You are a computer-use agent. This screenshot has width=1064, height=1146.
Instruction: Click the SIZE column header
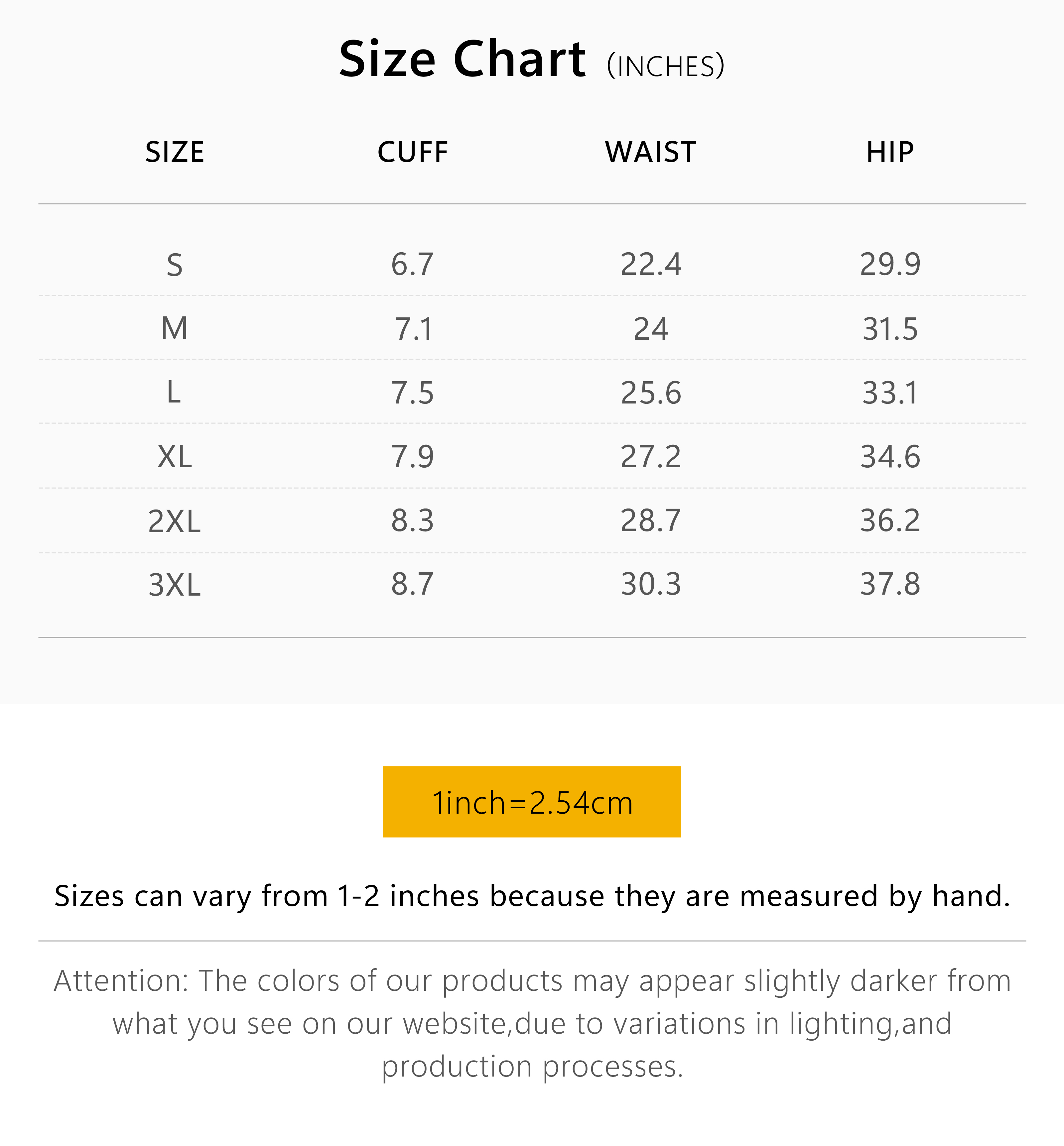[x=175, y=153]
